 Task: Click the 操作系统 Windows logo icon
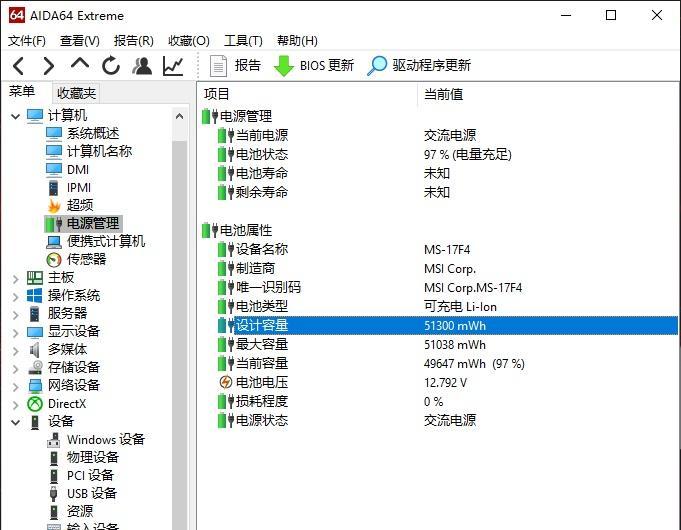(x=35, y=295)
